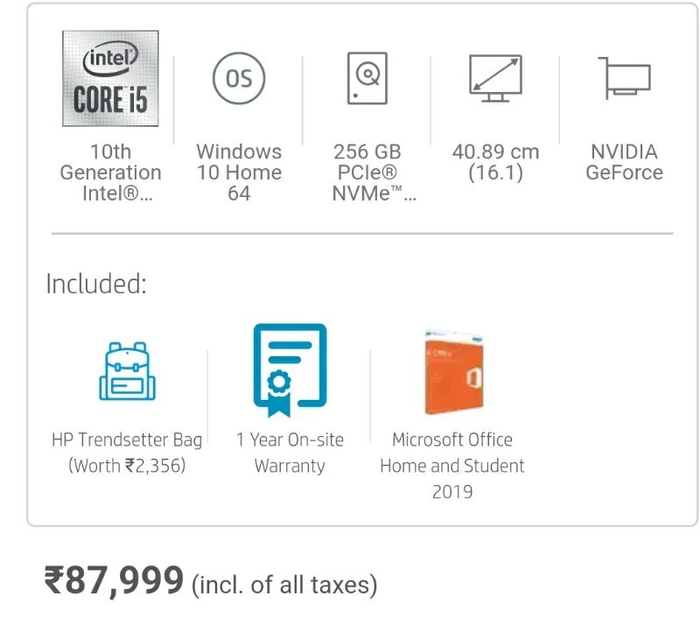Select the Windows 10 Home 64 label
This screenshot has height=639, width=700.
tap(239, 172)
